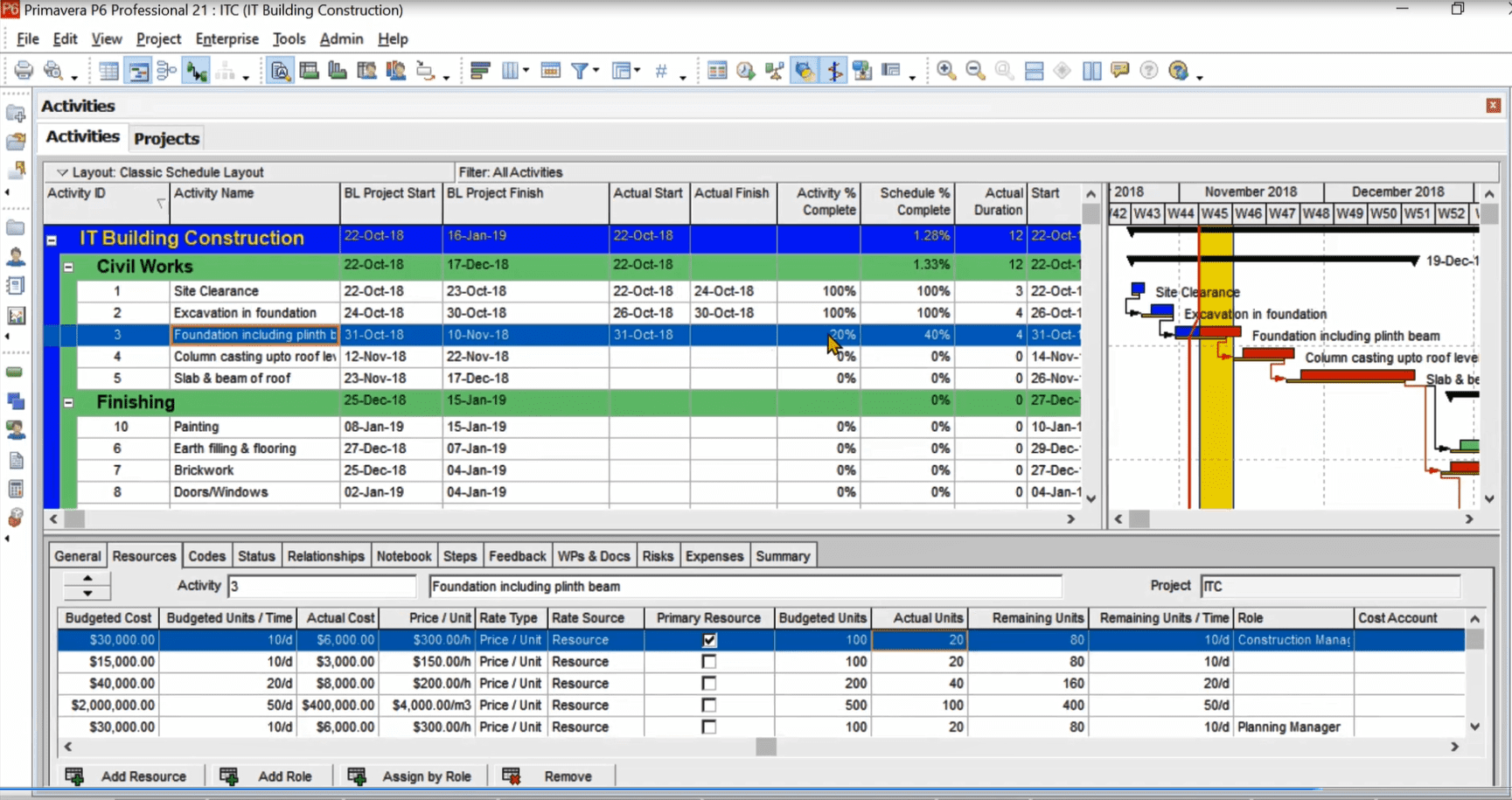This screenshot has width=1512, height=800.
Task: Click the Level Resources icon
Action: (x=775, y=71)
